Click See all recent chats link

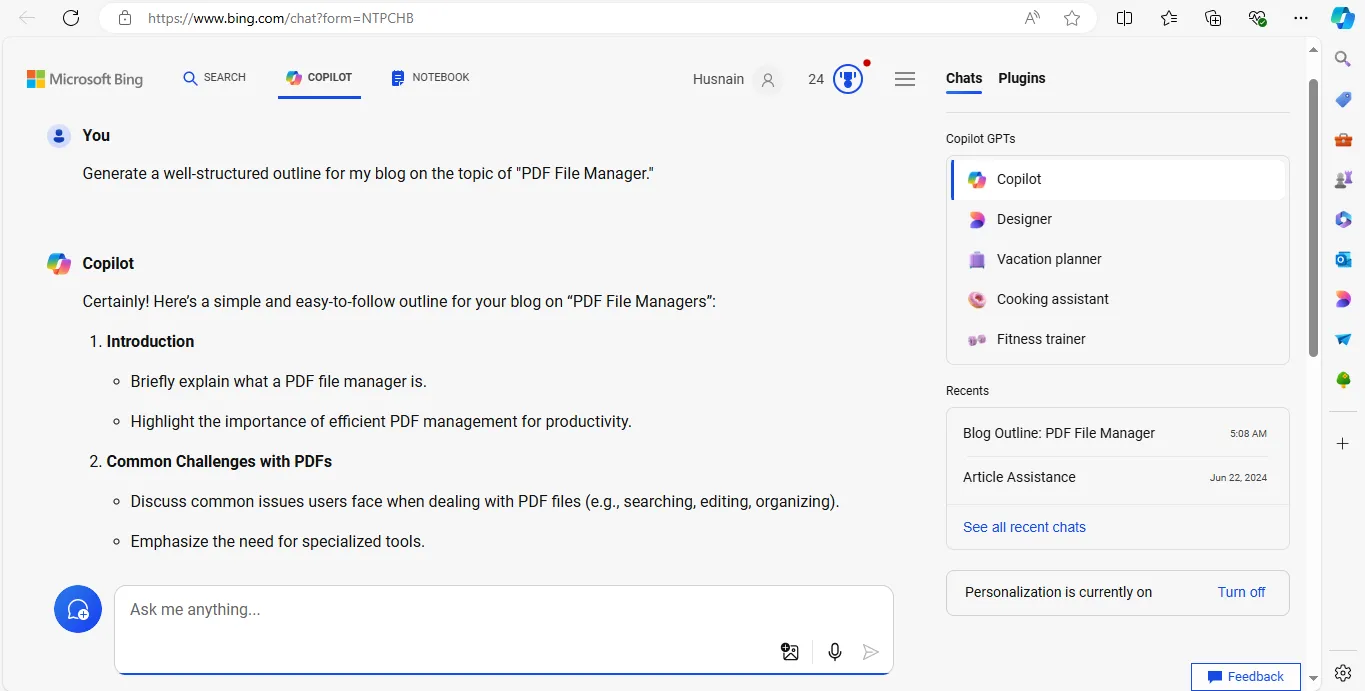(x=1024, y=527)
